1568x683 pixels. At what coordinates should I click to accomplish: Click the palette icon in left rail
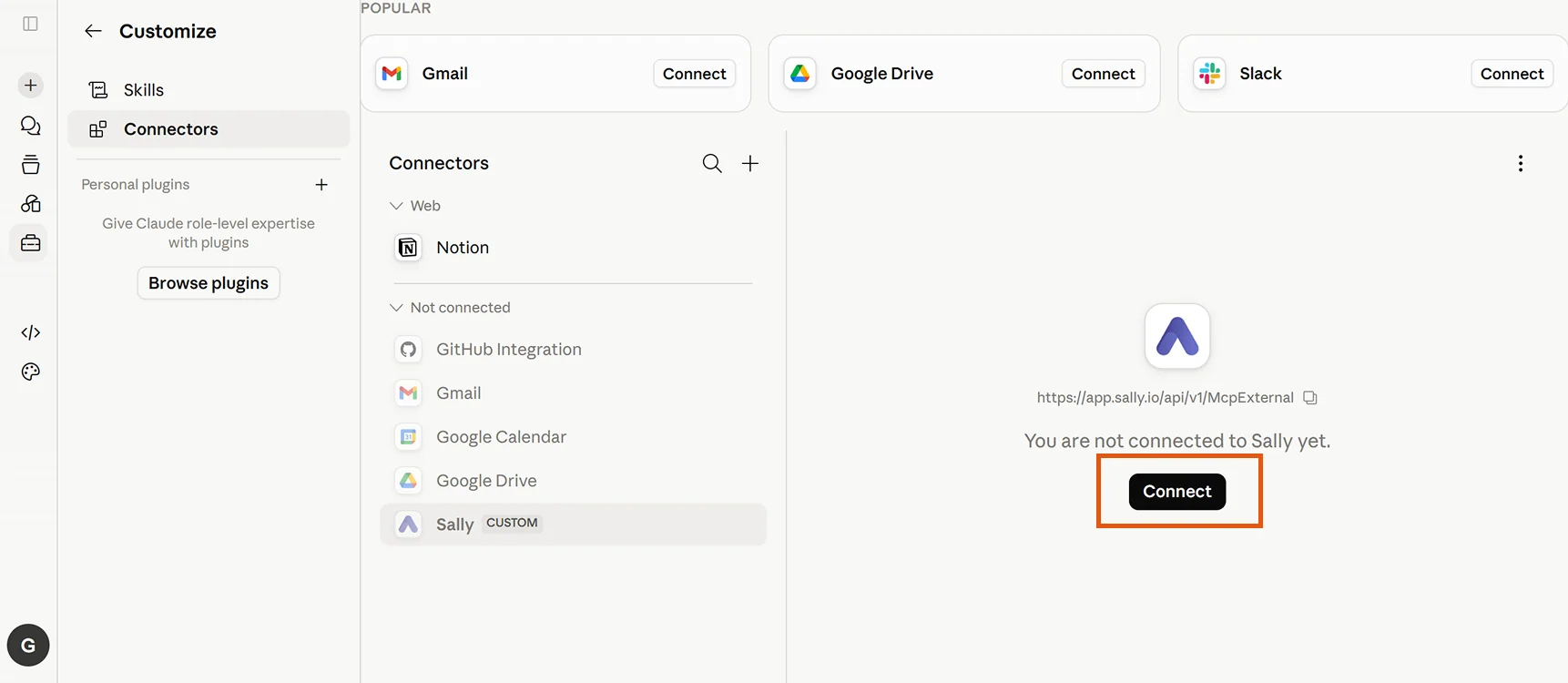30,372
